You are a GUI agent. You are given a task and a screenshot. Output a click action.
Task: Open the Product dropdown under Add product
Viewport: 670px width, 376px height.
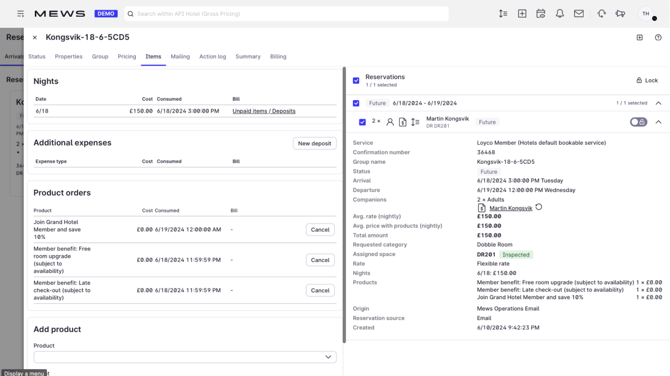pyautogui.click(x=185, y=357)
